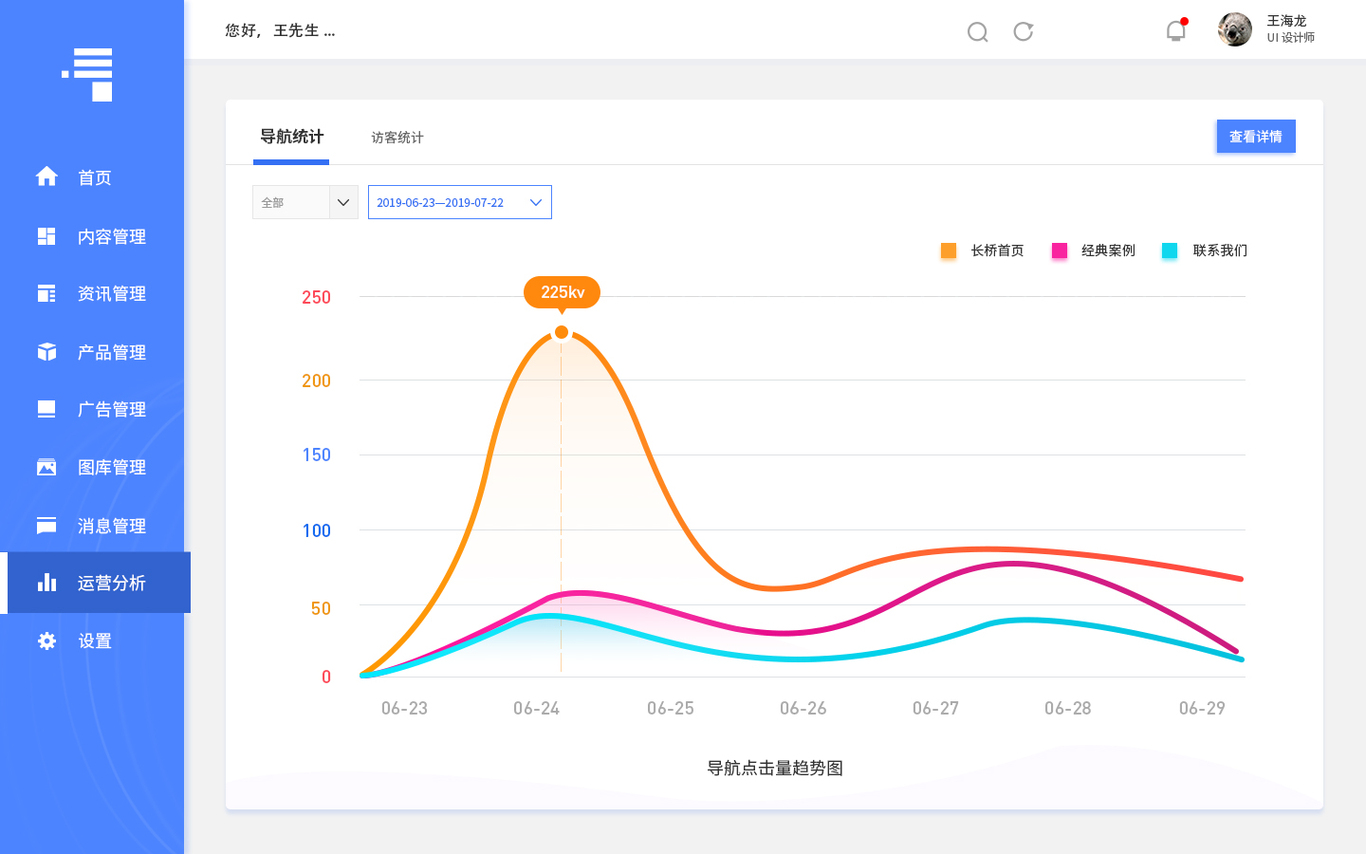The image size is (1366, 854).
Task: Click the 250 y-axis value
Action: pos(316,297)
